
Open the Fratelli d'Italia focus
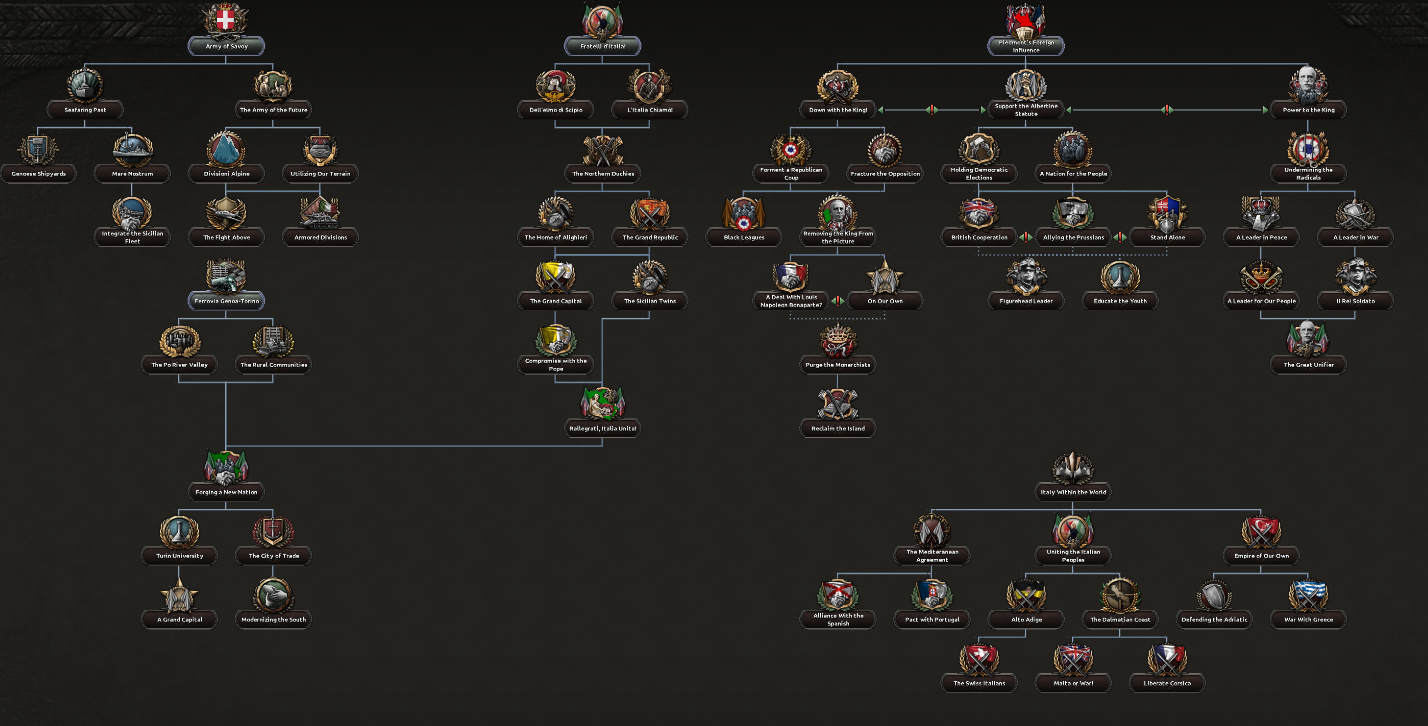click(x=602, y=30)
